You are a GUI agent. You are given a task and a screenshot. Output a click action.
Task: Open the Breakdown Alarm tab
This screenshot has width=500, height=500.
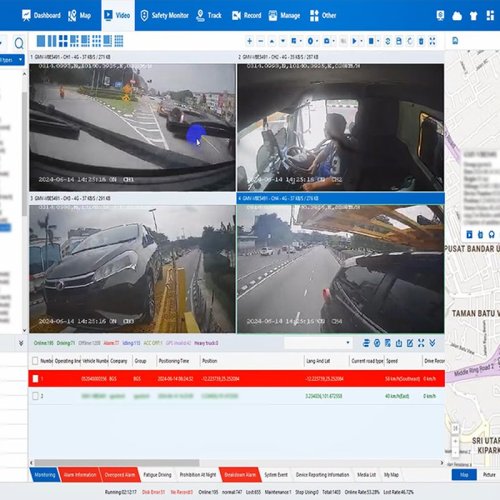pos(240,475)
